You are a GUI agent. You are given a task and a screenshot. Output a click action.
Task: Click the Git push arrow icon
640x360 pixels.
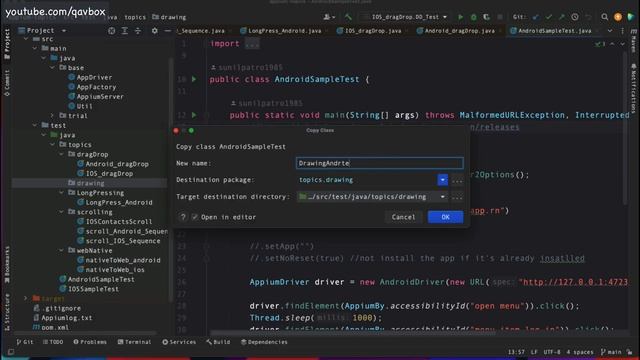tap(562, 17)
